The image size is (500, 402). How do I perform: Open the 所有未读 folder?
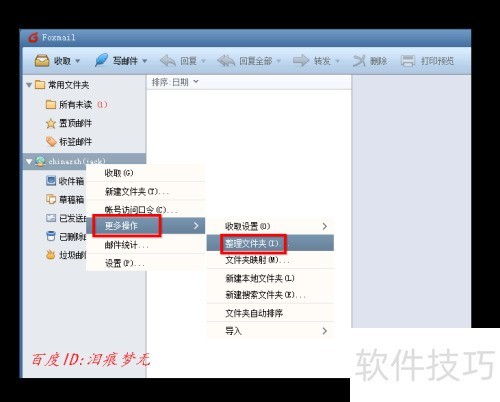pyautogui.click(x=76, y=105)
